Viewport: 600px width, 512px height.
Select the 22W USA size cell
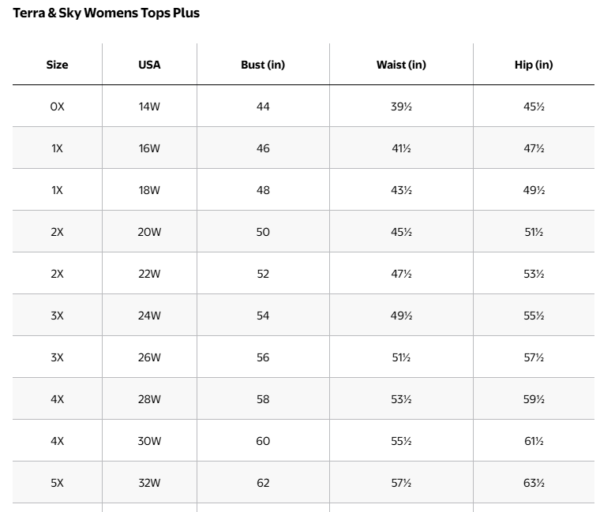point(149,274)
